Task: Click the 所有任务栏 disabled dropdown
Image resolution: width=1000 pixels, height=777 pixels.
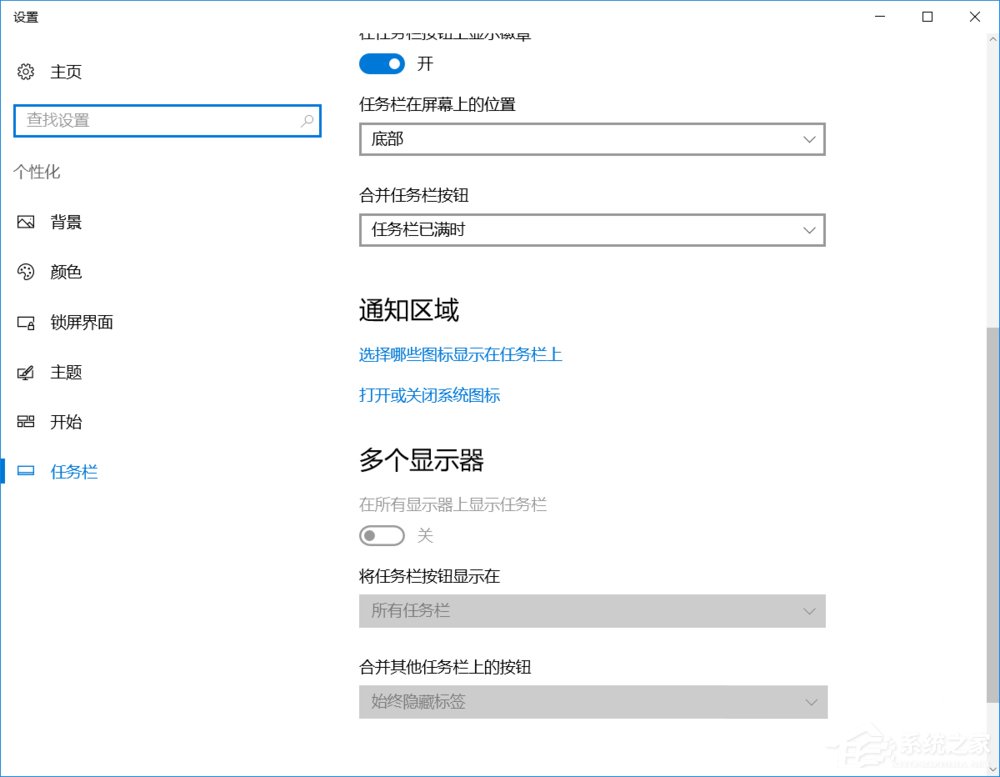Action: tap(592, 610)
